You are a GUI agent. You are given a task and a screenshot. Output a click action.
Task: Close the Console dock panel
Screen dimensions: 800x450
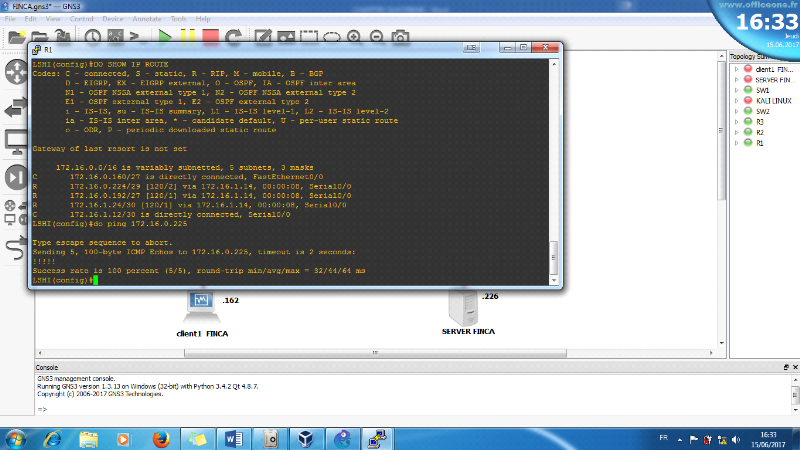point(795,367)
